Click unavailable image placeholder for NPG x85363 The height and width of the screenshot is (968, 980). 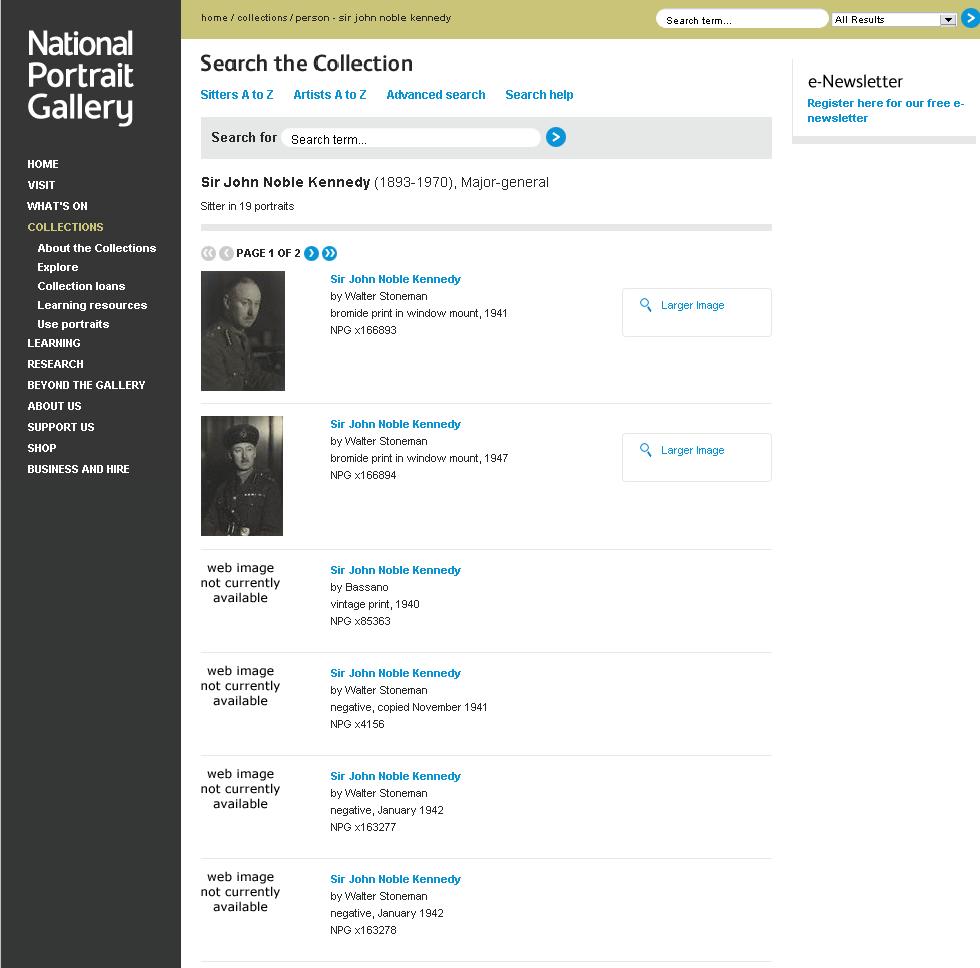pos(240,583)
